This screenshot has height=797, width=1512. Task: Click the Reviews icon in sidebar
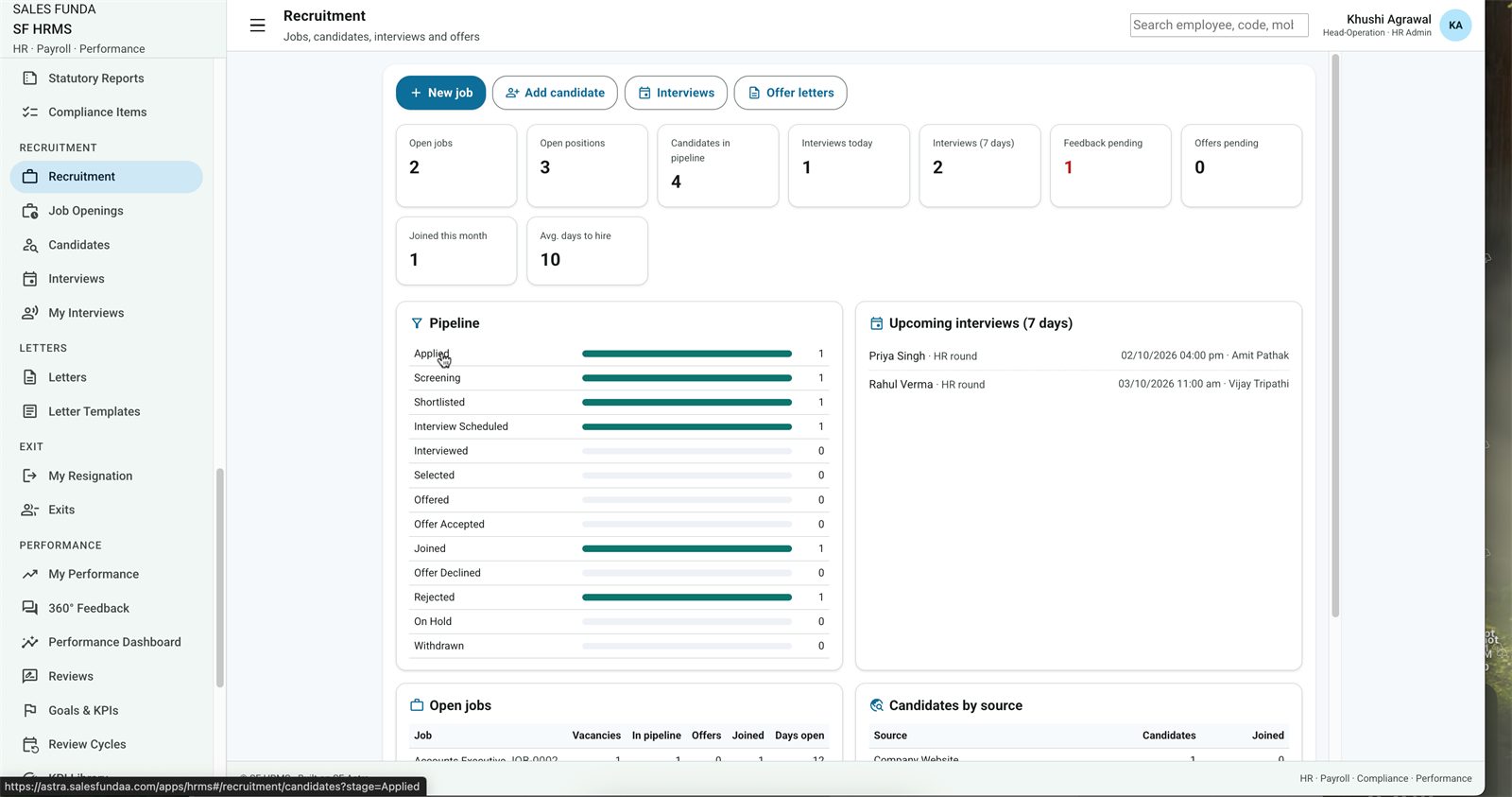click(30, 676)
